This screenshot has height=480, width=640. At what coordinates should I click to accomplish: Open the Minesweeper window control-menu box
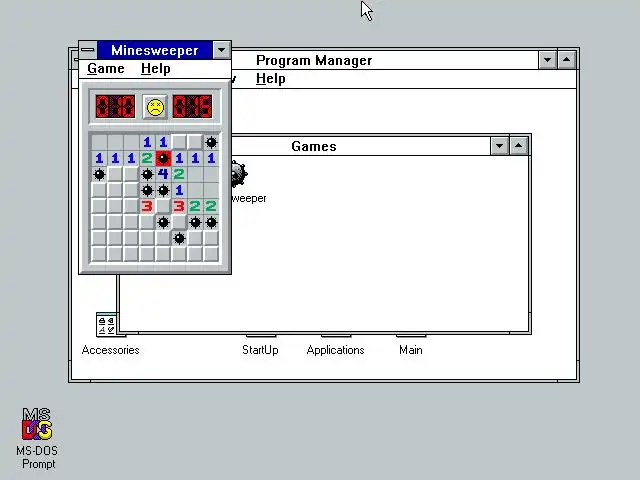88,50
